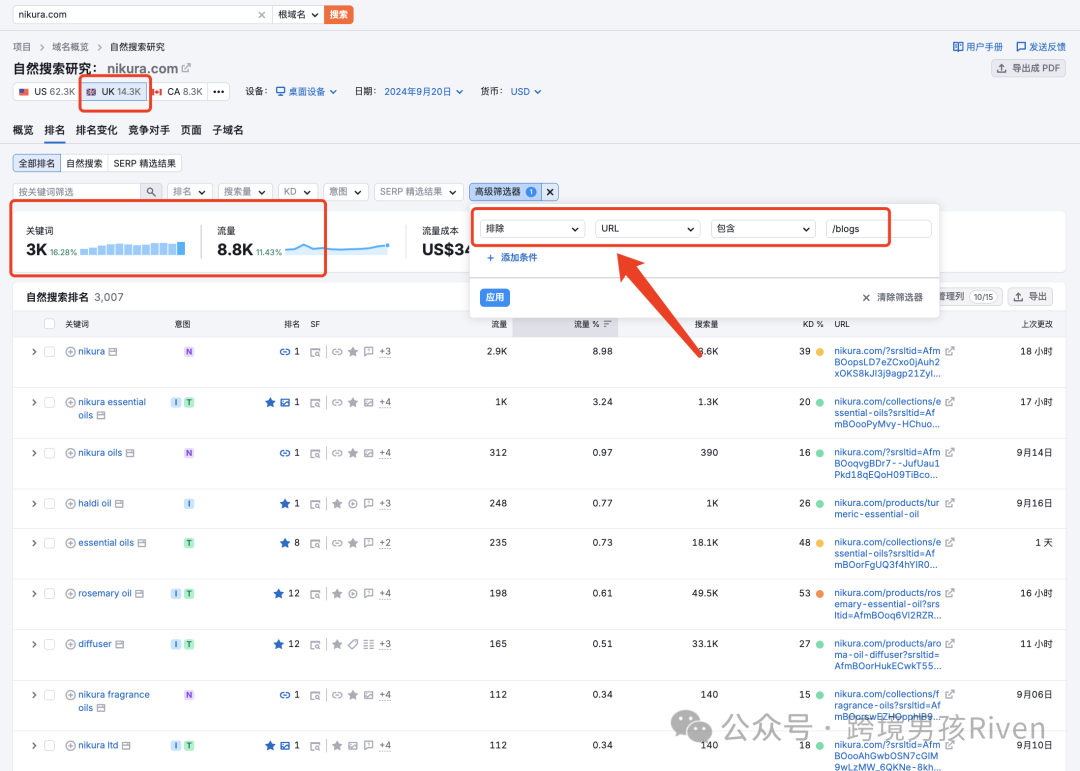The width and height of the screenshot is (1080, 771).
Task: Click the keywords trend bar chart
Action: (x=132, y=249)
